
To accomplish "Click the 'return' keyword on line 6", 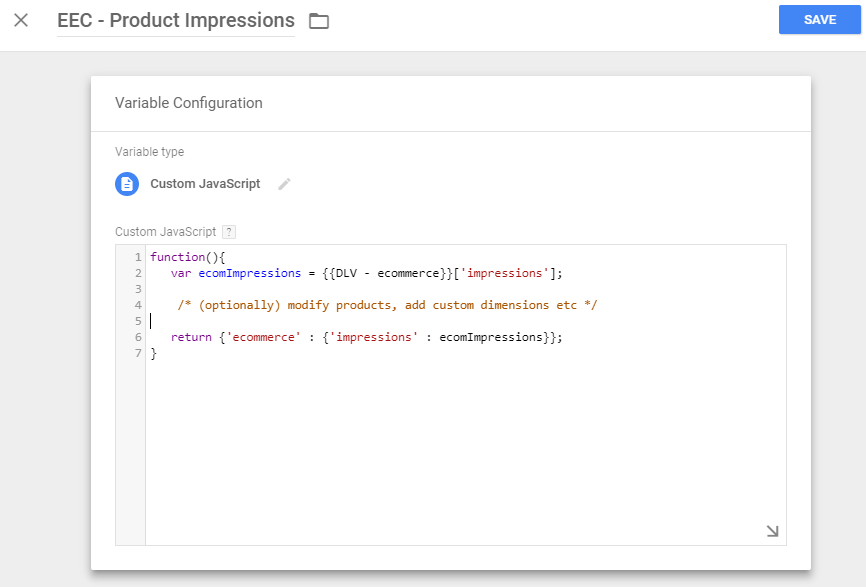I will 190,337.
